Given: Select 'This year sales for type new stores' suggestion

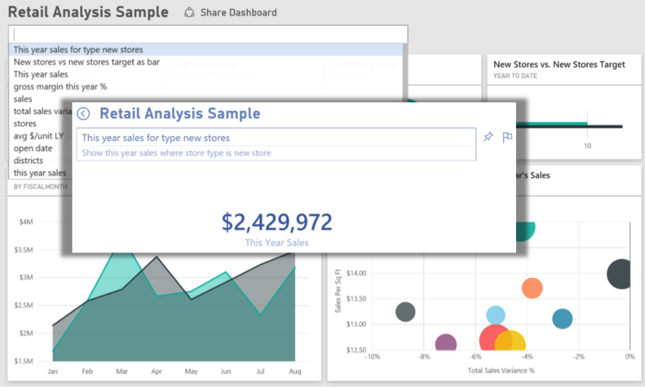Looking at the screenshot, I should 206,49.
